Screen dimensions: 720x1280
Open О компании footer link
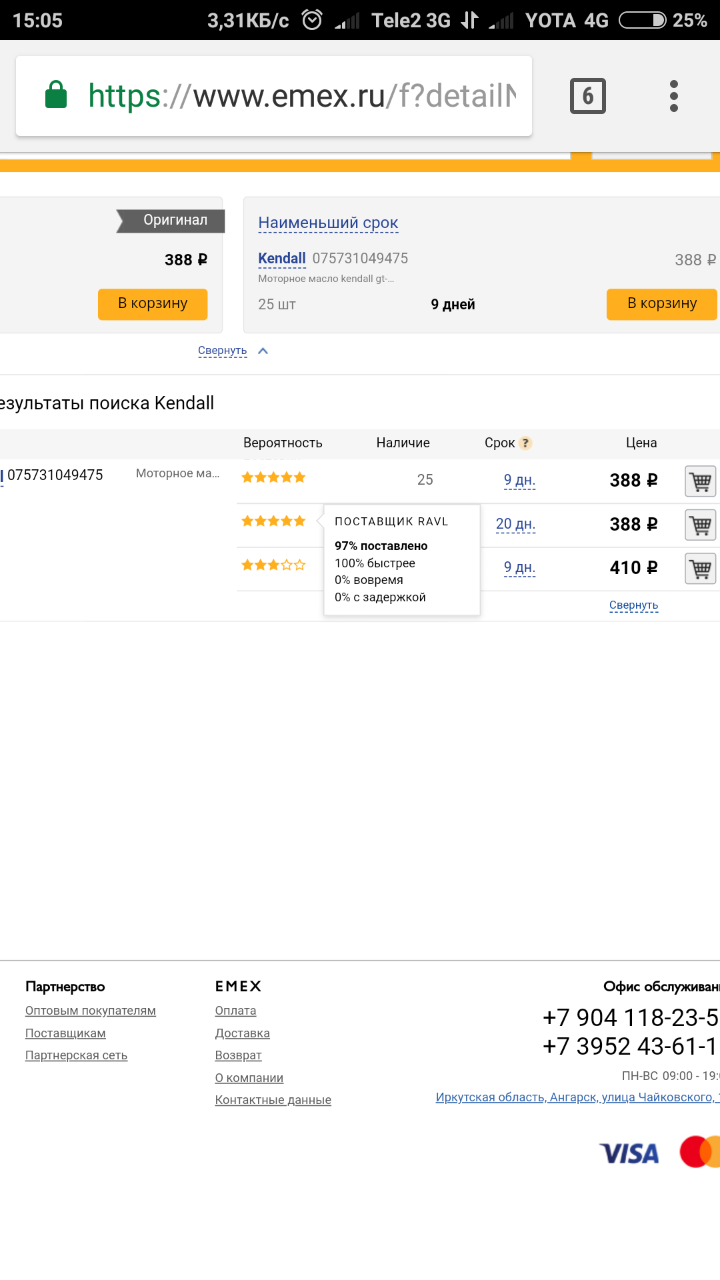(x=249, y=1078)
